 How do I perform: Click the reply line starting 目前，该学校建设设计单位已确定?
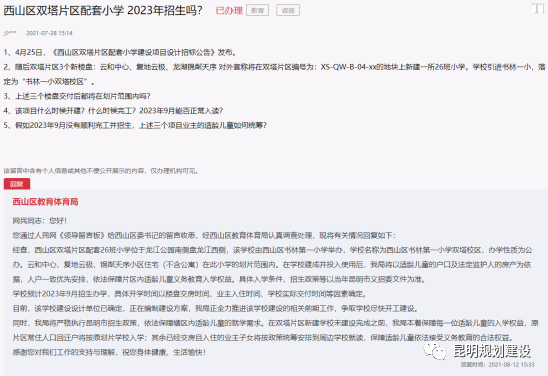point(216,309)
